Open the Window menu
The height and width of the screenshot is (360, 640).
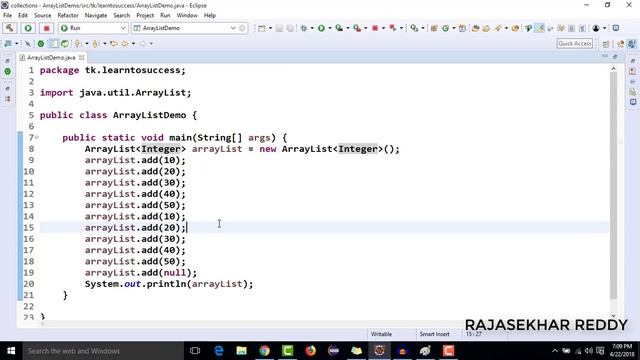tap(187, 16)
